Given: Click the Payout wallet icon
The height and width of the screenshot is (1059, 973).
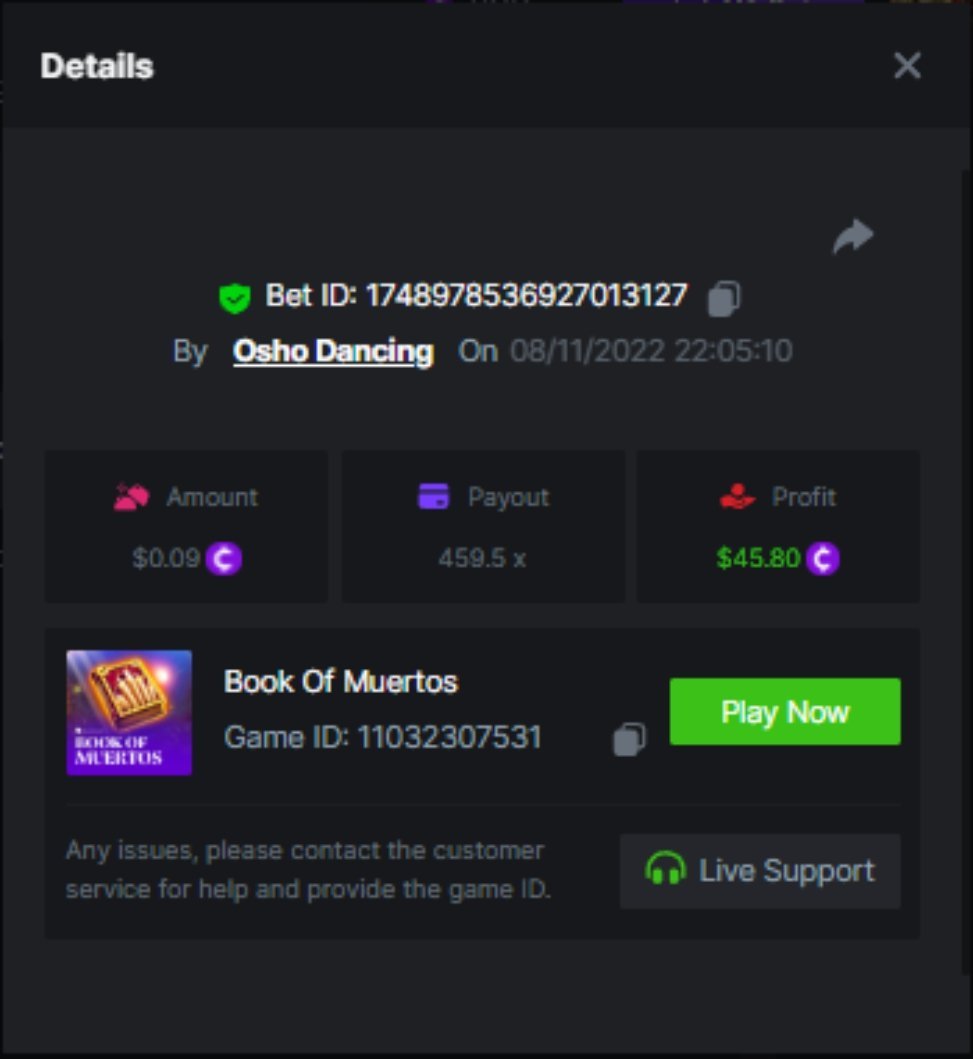Looking at the screenshot, I should [433, 496].
